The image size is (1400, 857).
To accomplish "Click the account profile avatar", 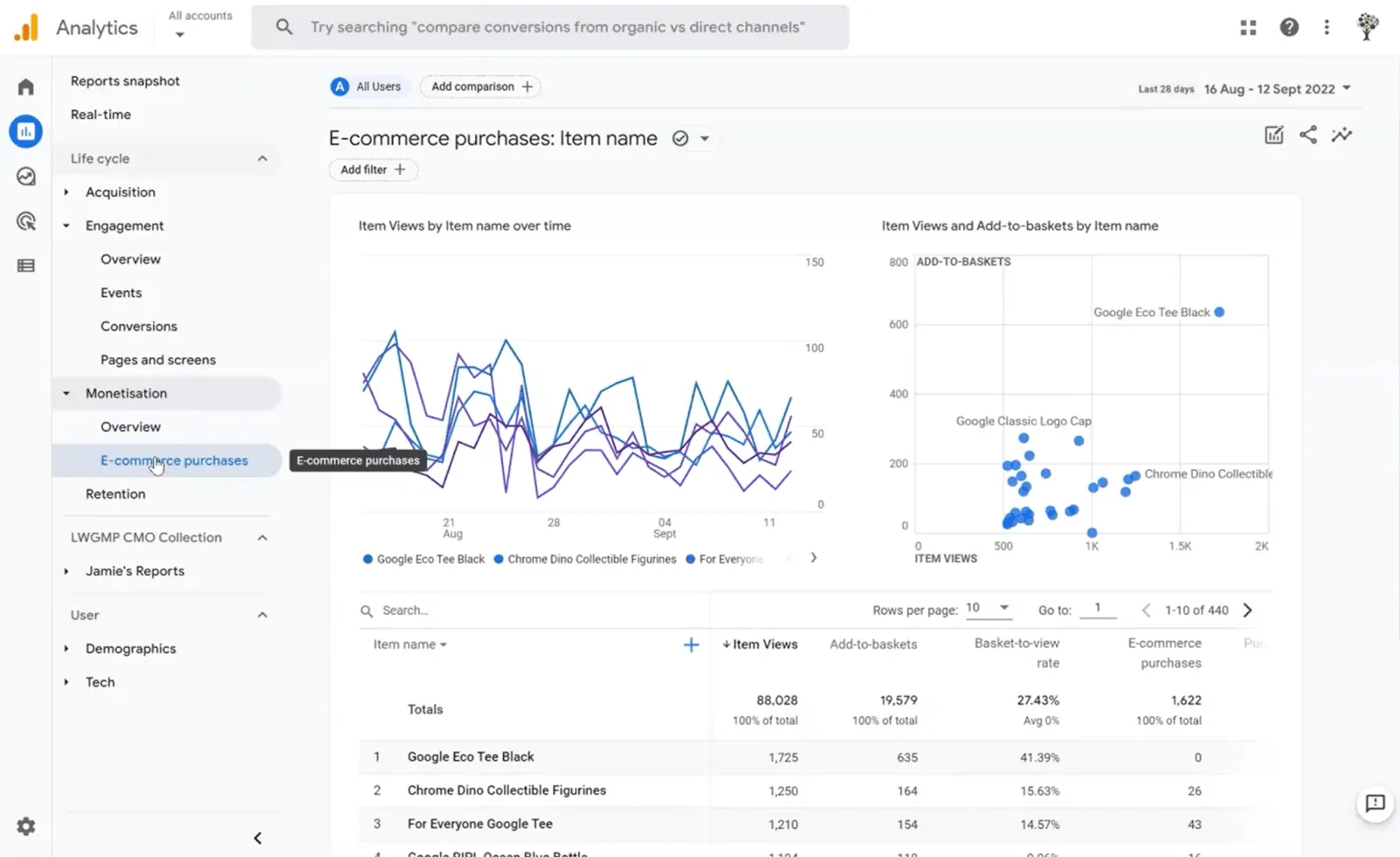I will (x=1367, y=27).
